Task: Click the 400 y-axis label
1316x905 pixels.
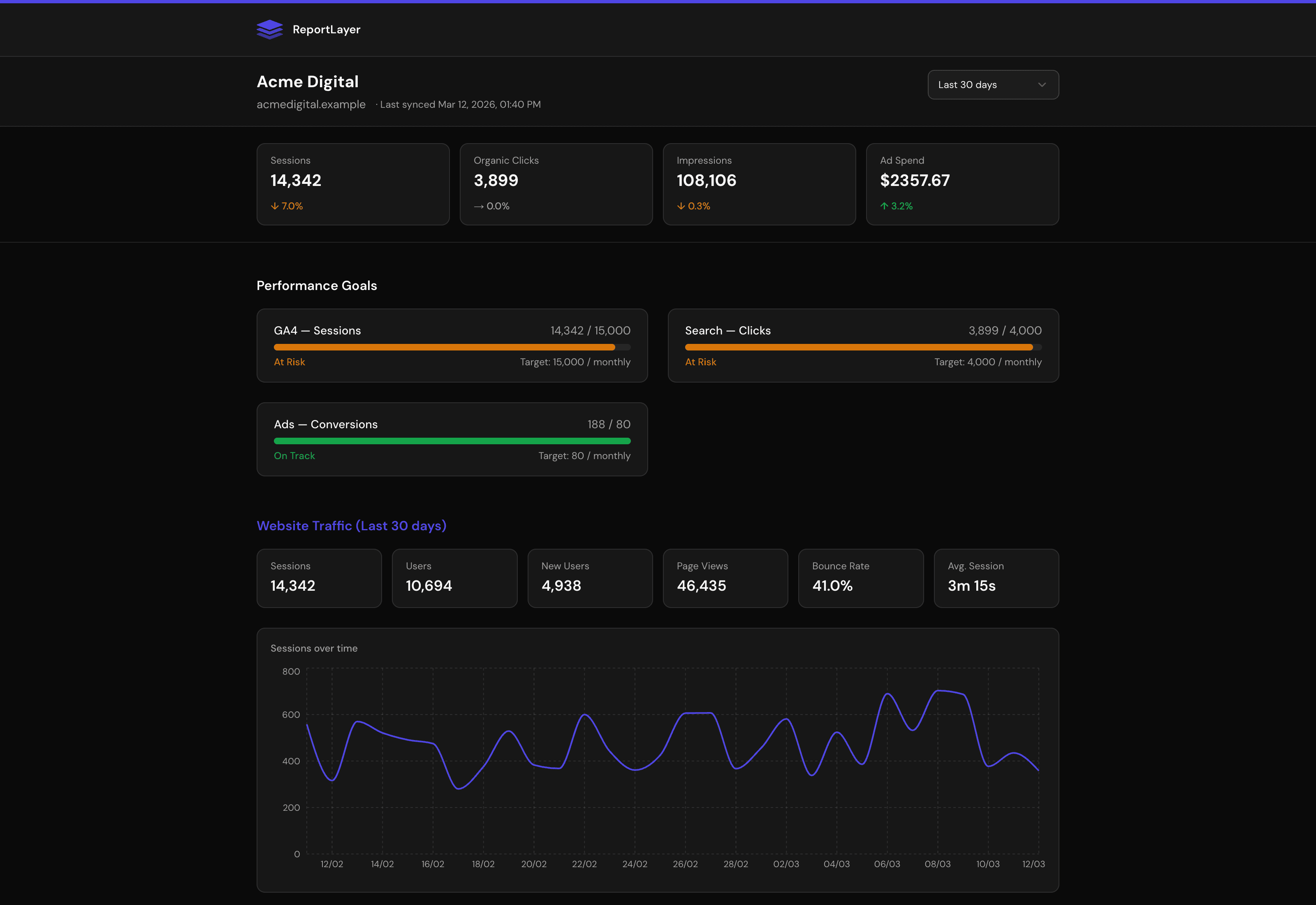Action: 291,761
